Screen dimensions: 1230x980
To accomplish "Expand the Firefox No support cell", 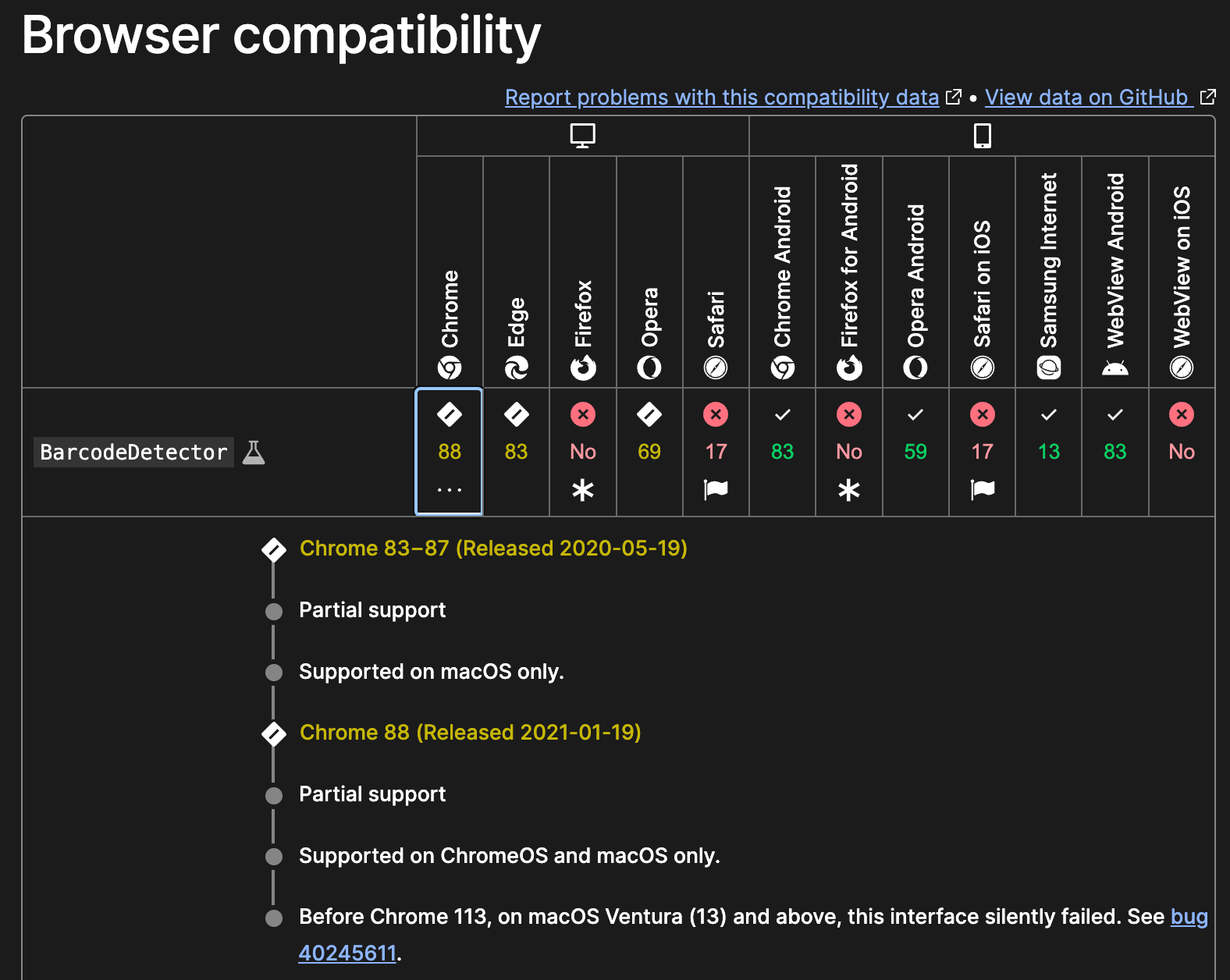I will coord(583,452).
